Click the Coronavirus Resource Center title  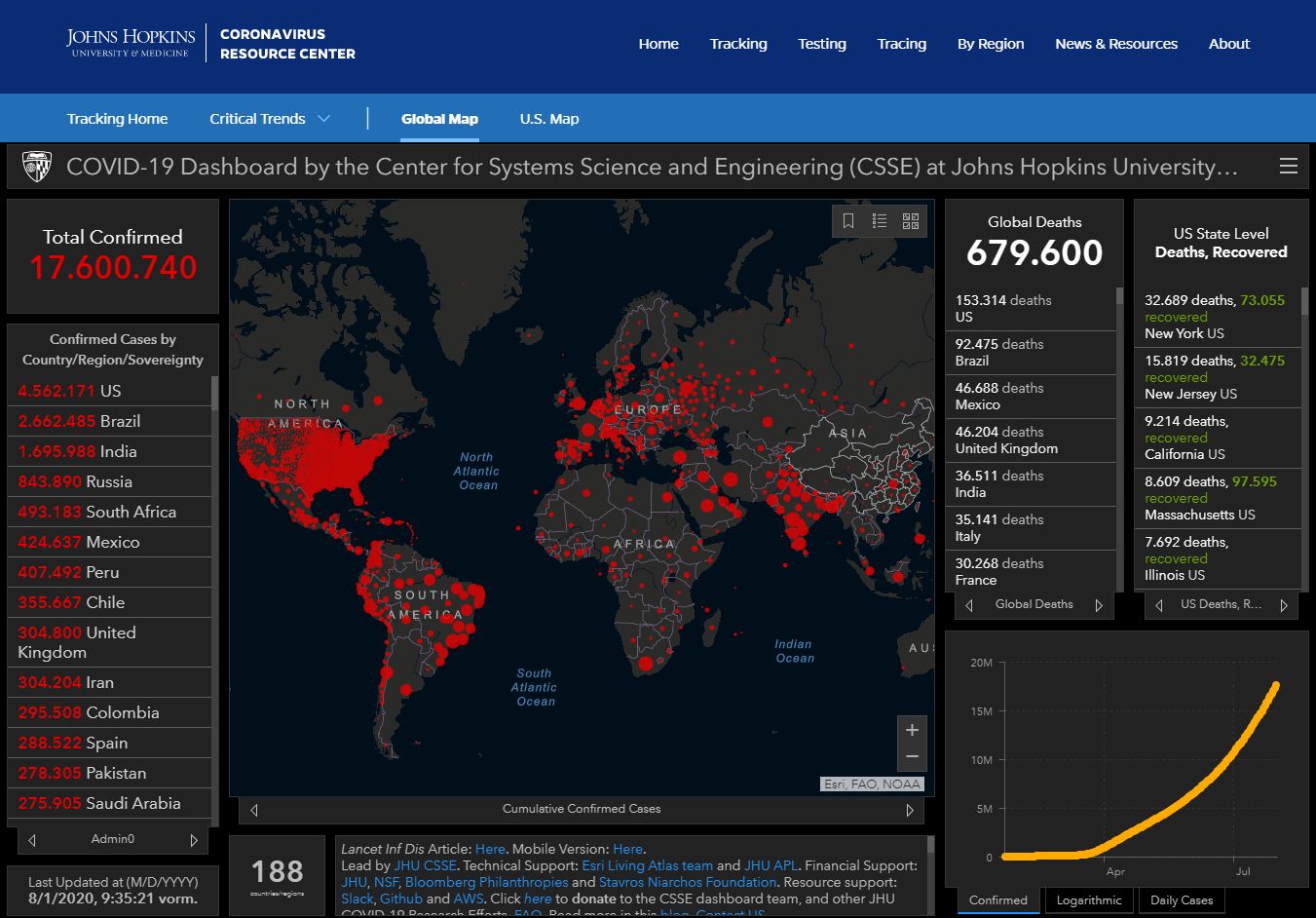point(287,44)
